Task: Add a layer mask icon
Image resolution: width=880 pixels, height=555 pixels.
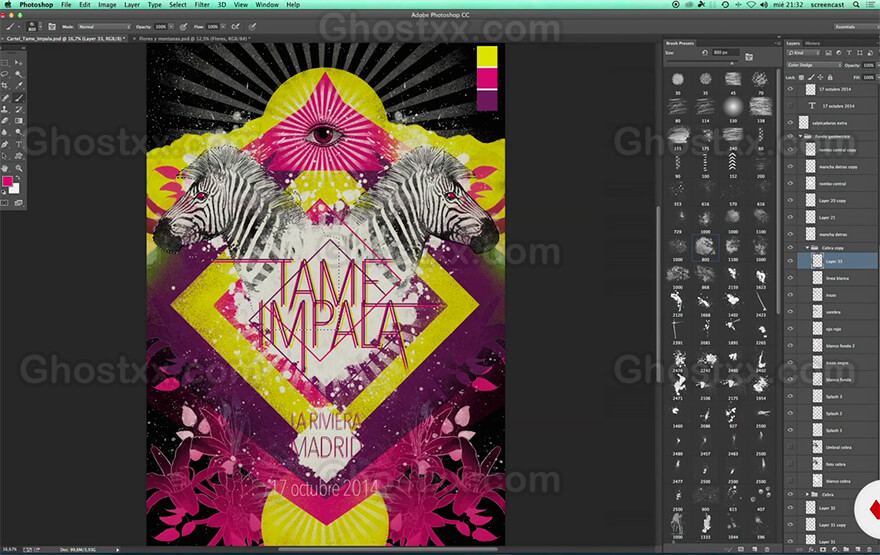Action: pos(823,549)
